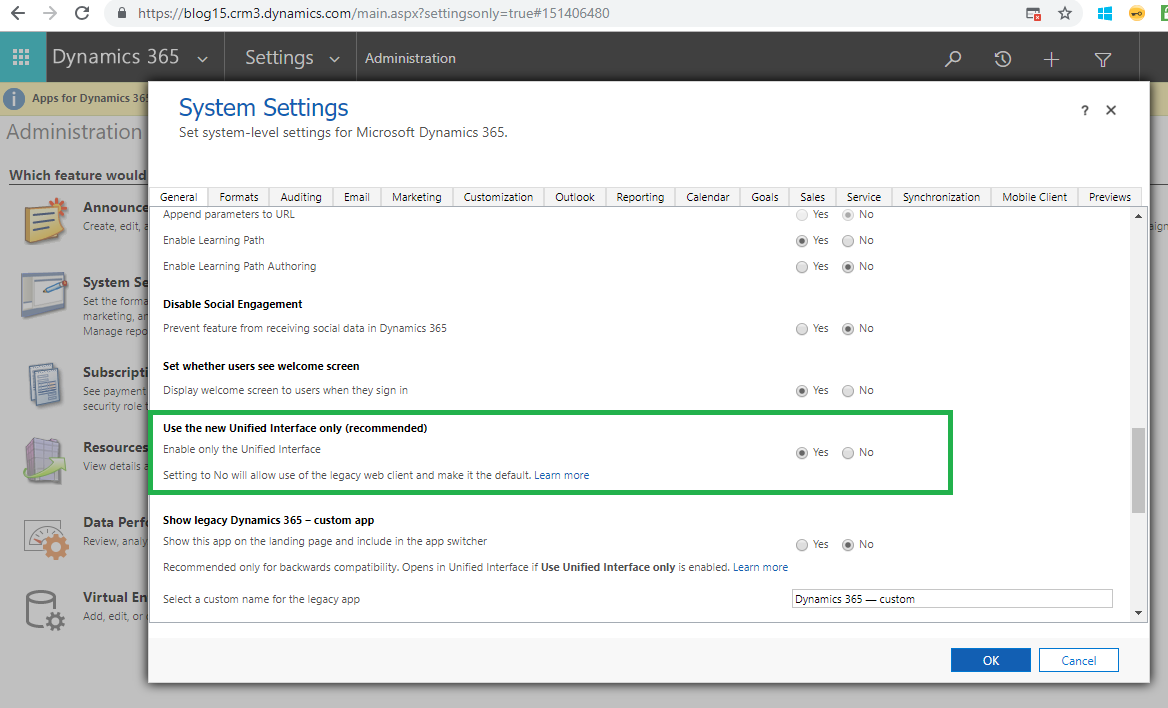Expand the Dynamics 365 dropdown chevron
Image resolution: width=1168 pixels, height=708 pixels.
pos(203,59)
